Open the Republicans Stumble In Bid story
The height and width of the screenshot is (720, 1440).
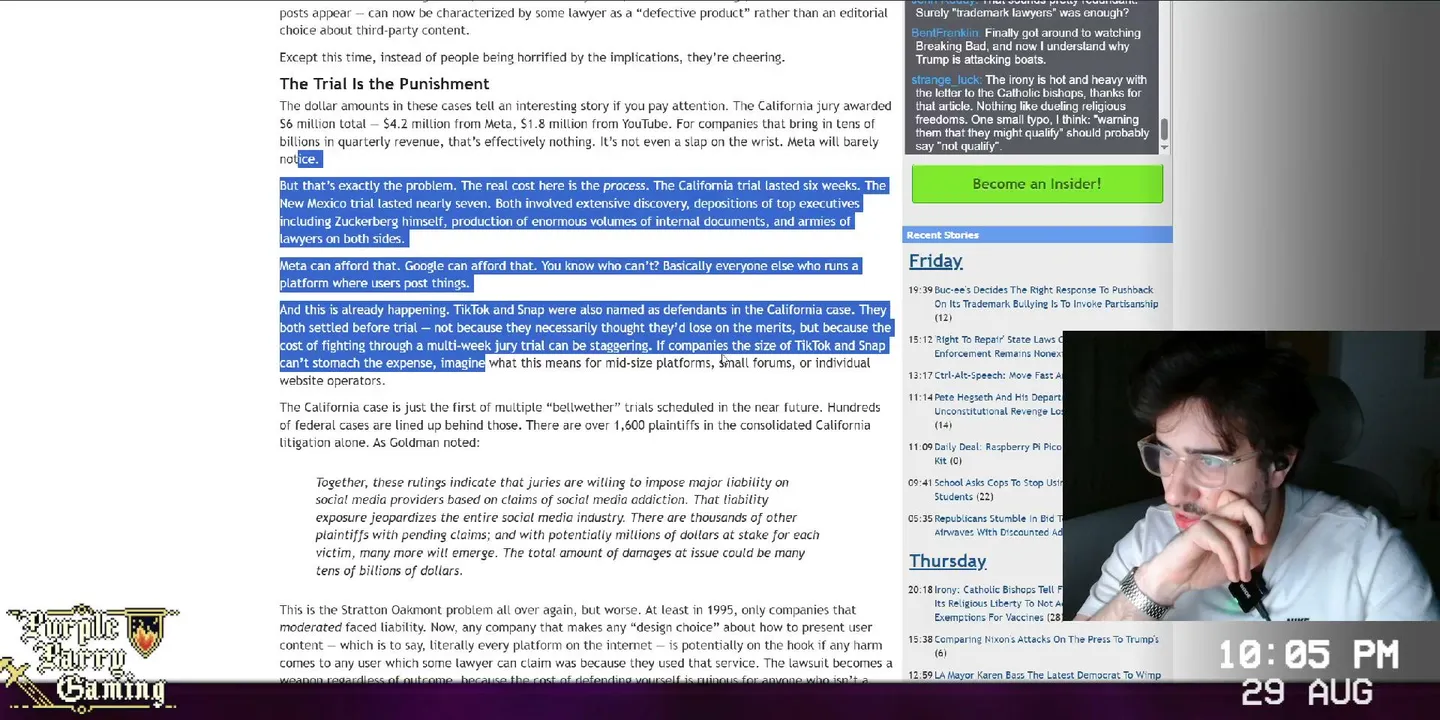point(998,525)
